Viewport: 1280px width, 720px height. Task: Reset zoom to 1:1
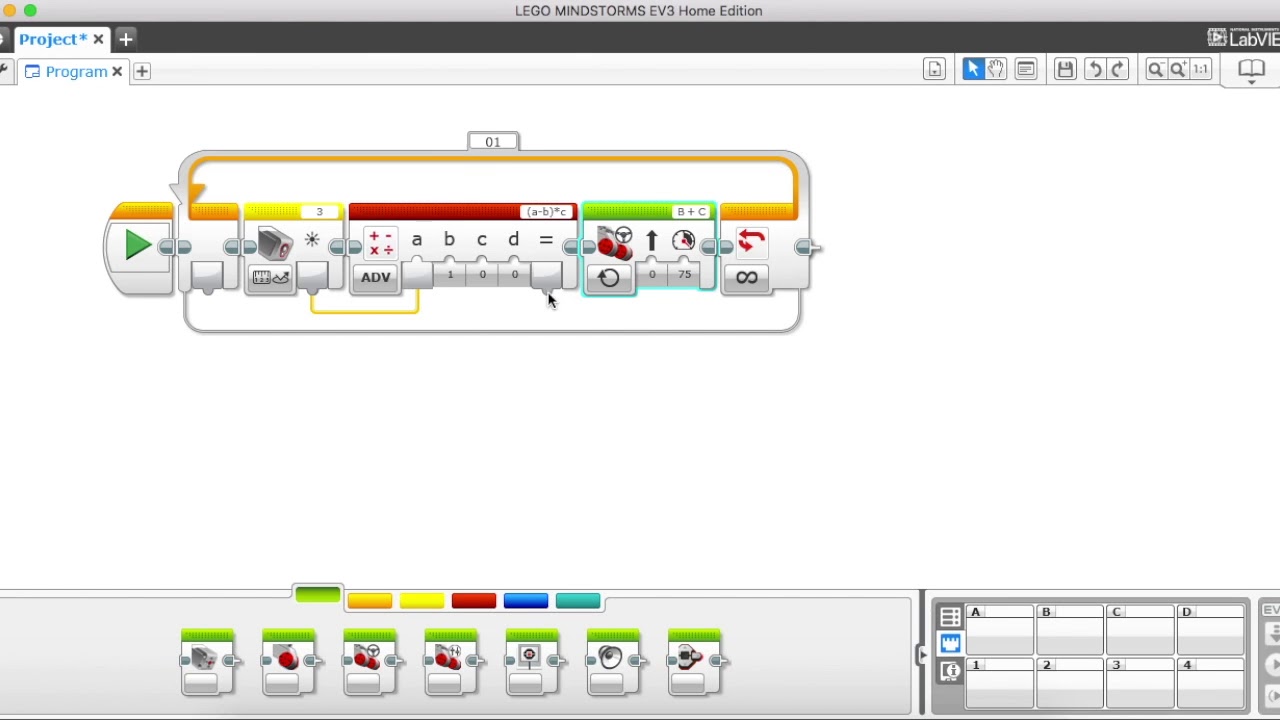coord(1201,69)
